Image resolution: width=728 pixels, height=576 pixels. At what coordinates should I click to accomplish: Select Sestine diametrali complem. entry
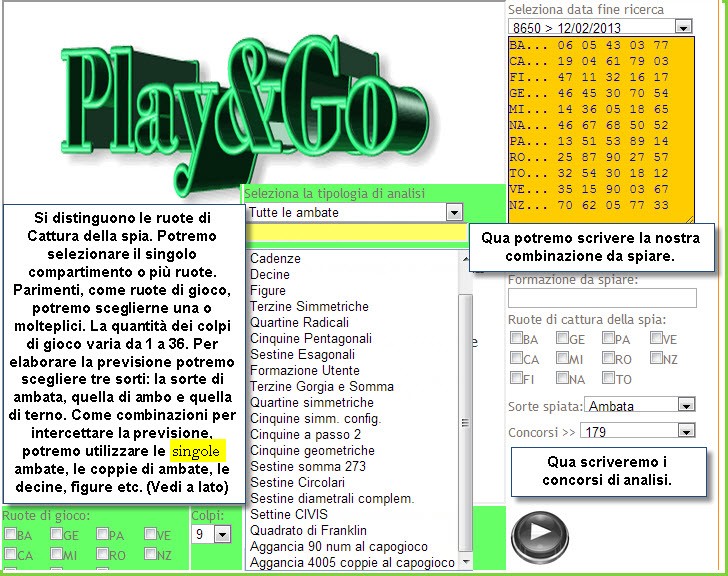click(x=332, y=498)
